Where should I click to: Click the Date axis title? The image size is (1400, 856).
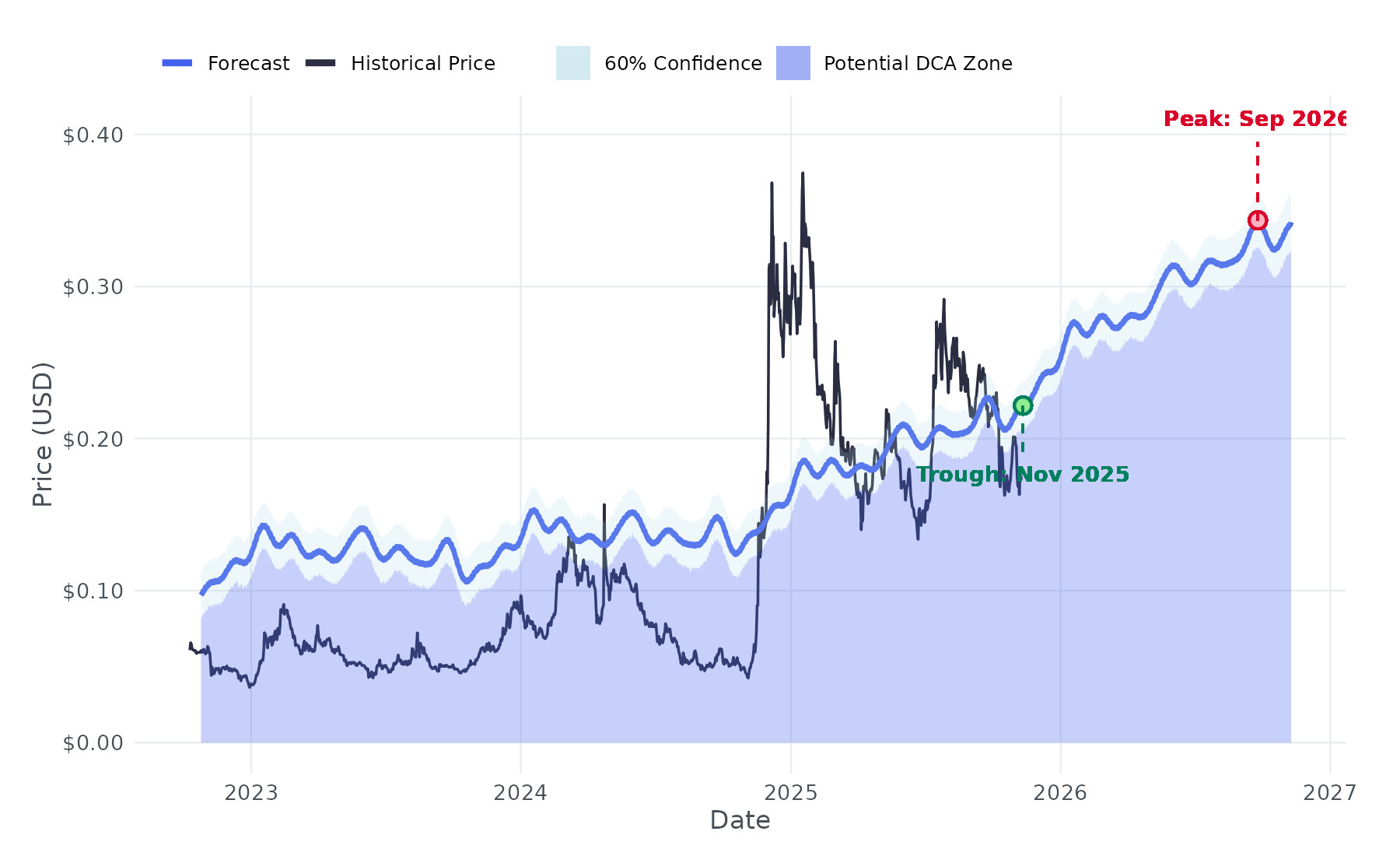coord(740,821)
